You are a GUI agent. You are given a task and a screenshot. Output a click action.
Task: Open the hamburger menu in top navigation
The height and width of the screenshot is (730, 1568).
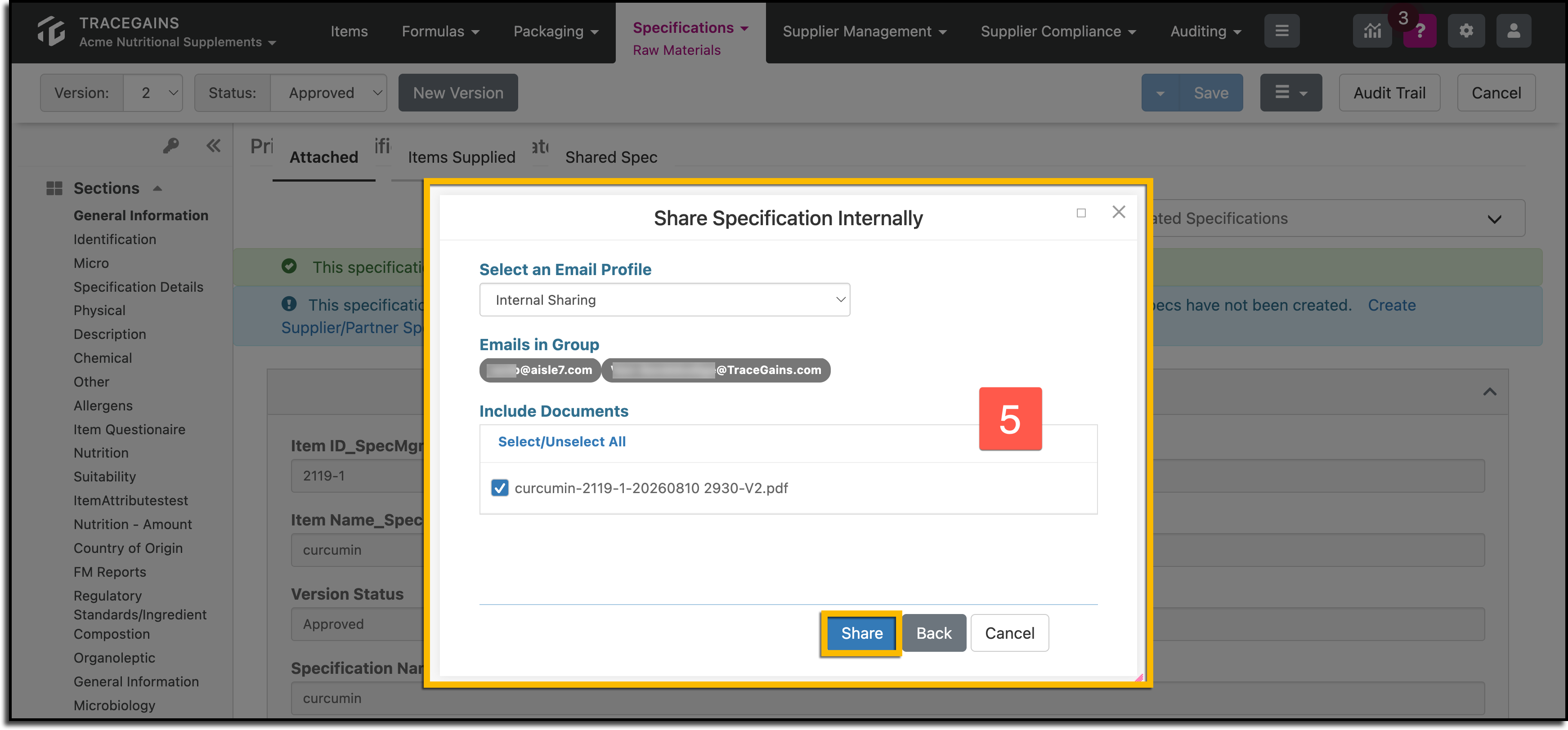tap(1281, 31)
